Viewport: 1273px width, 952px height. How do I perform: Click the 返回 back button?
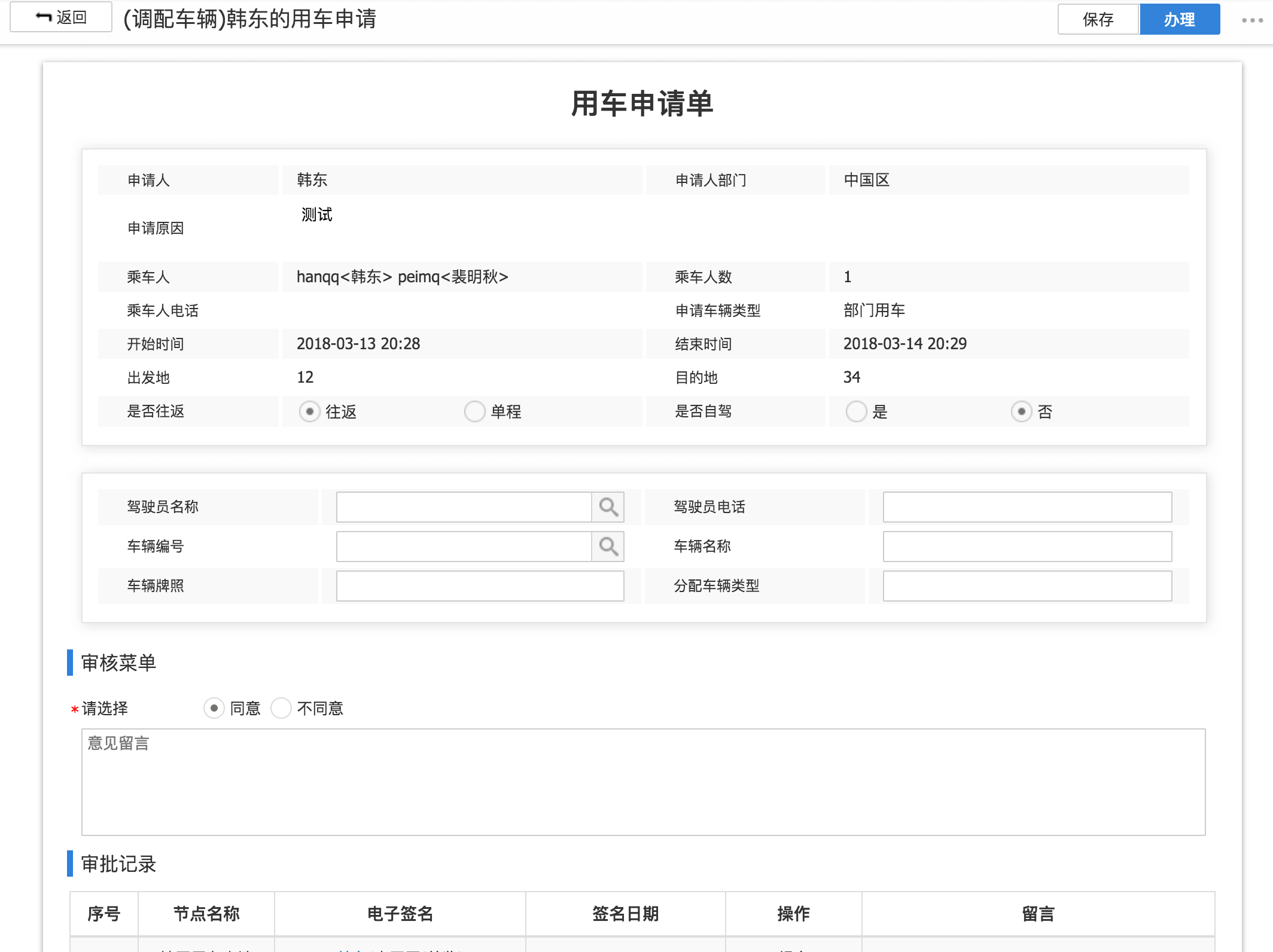61,17
